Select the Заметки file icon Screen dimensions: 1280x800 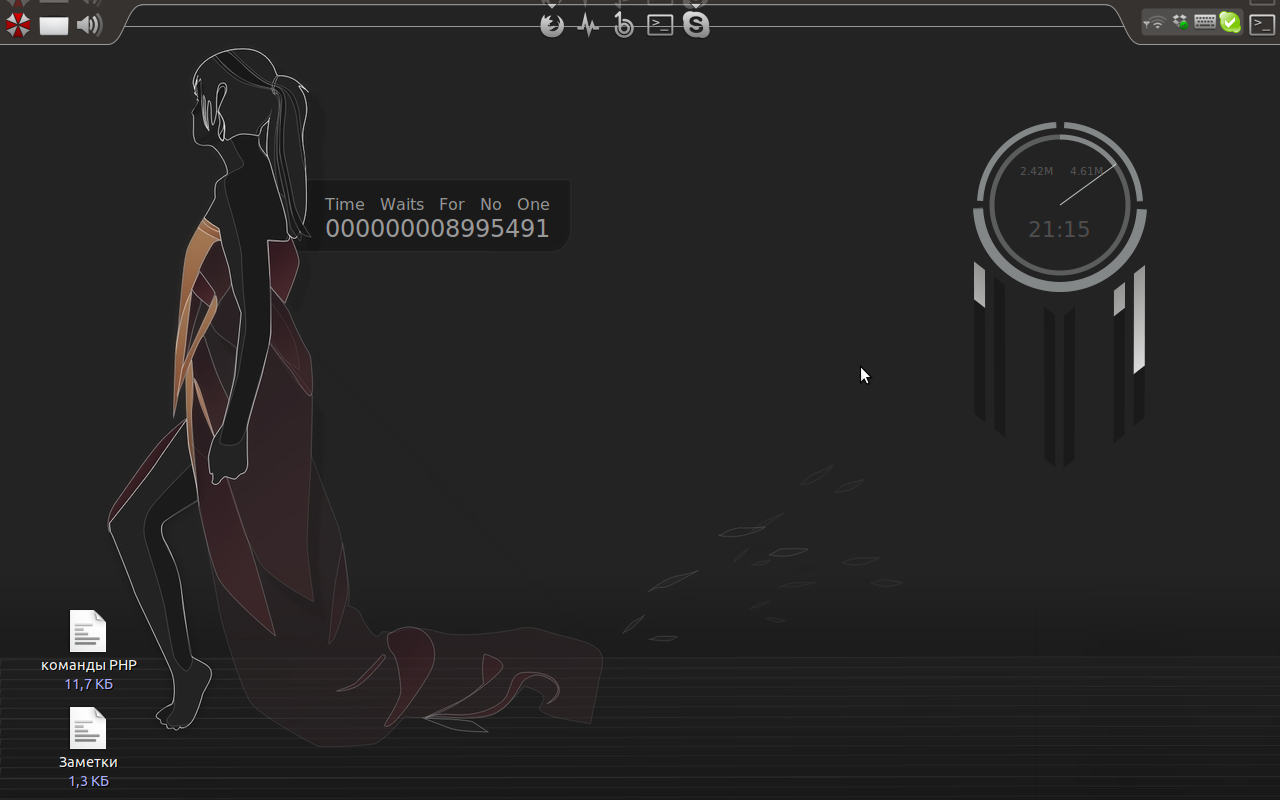pyautogui.click(x=88, y=728)
